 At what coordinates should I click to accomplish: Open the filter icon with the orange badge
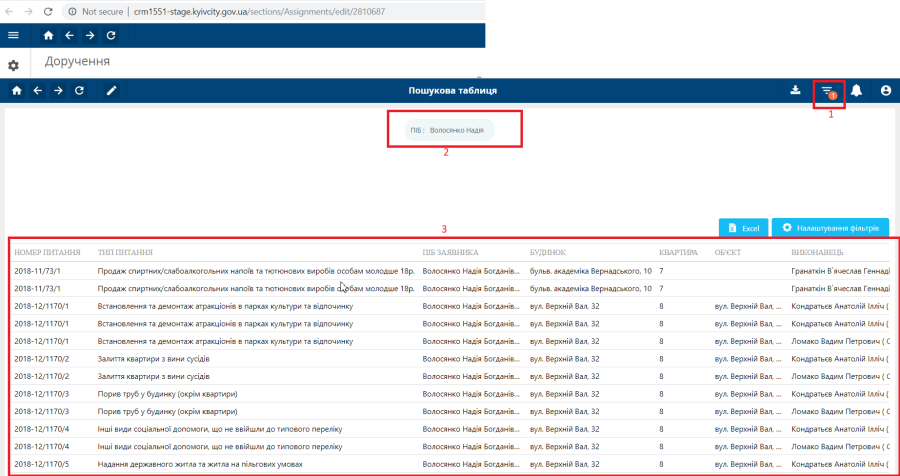pyautogui.click(x=827, y=92)
